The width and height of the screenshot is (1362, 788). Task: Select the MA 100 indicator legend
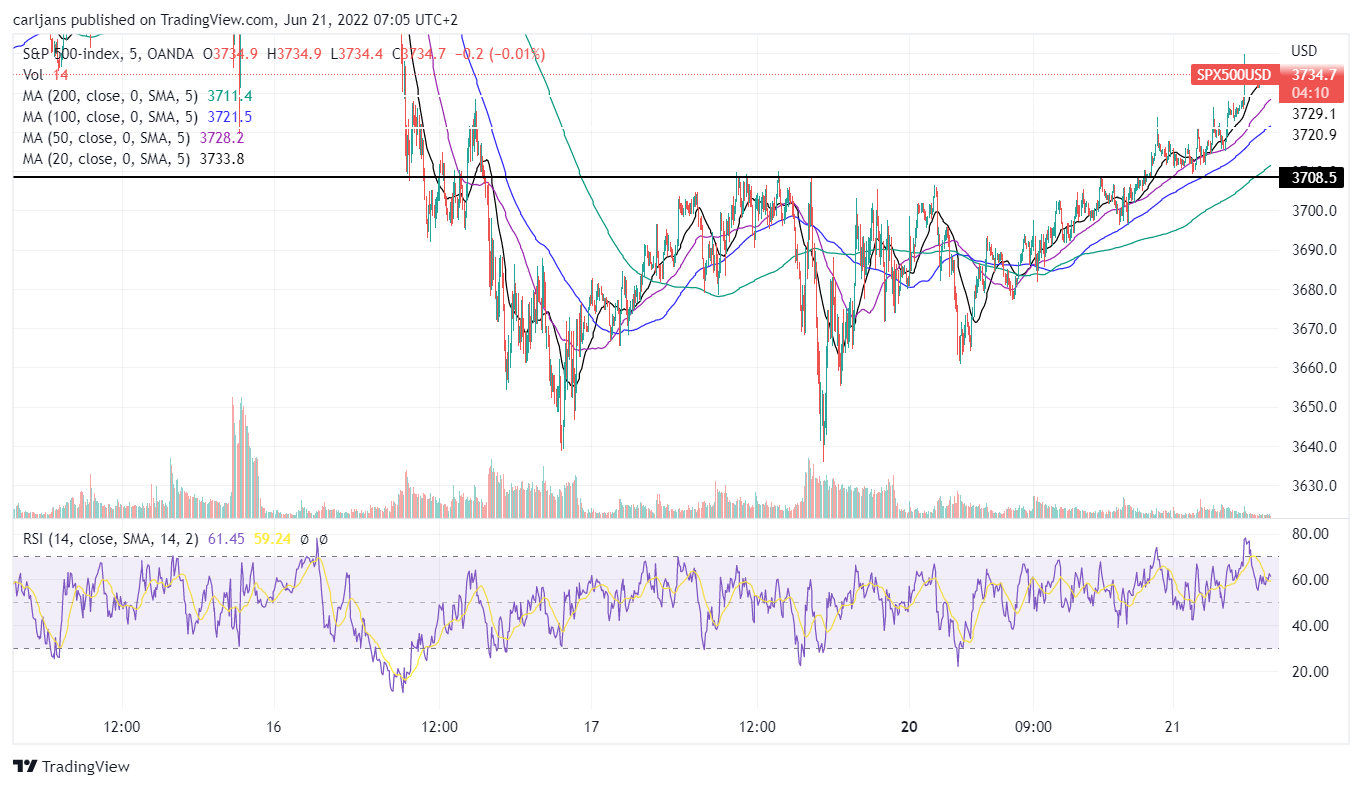tap(138, 117)
